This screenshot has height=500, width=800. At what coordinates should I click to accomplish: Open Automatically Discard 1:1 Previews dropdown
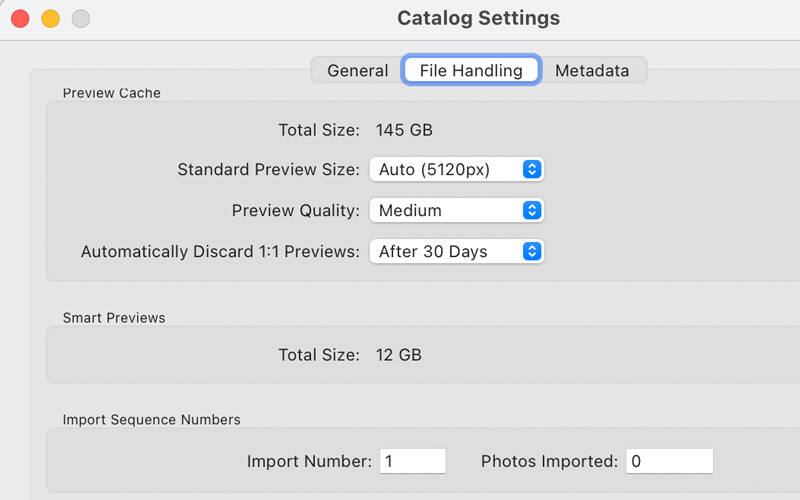[x=456, y=252]
